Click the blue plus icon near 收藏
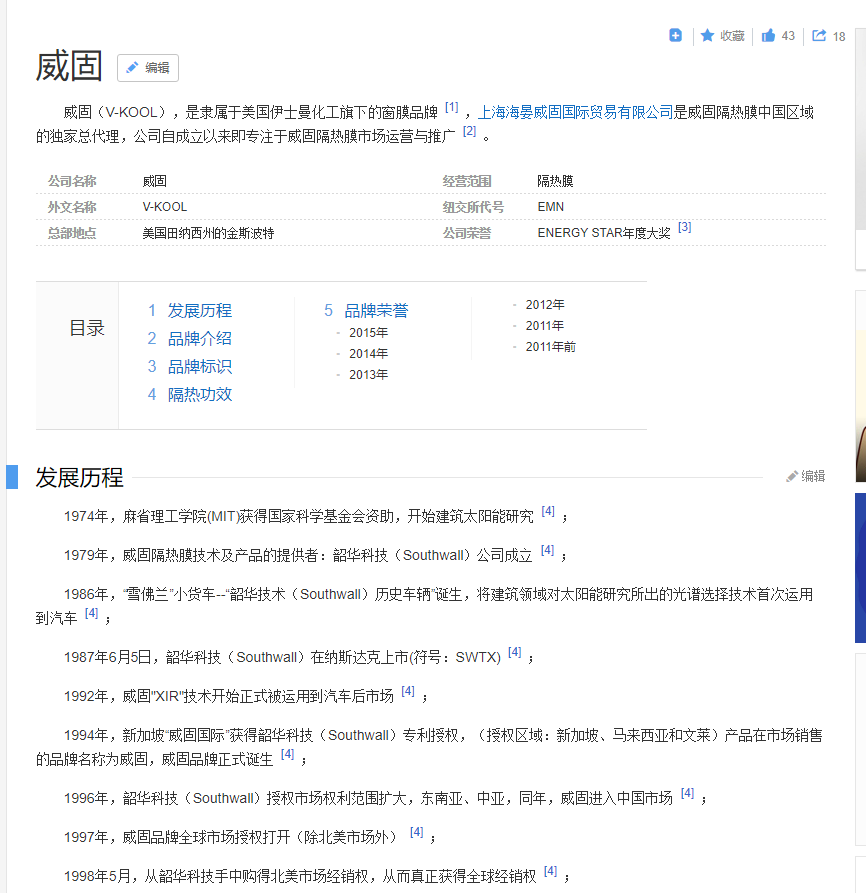The image size is (866, 893). point(675,35)
